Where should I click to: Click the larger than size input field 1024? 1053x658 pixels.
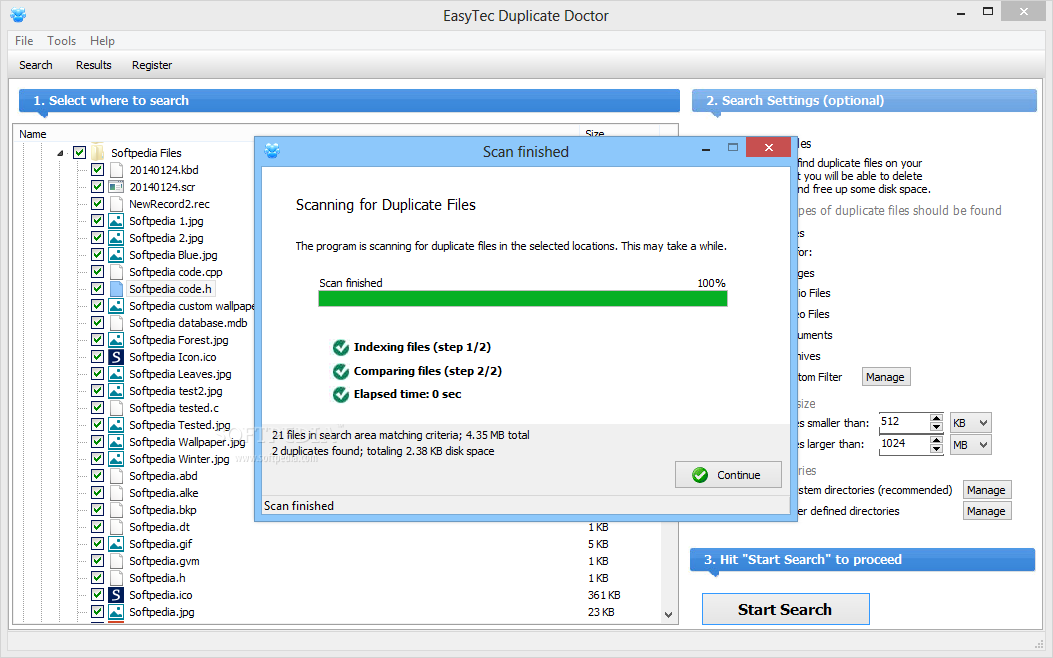[x=904, y=444]
